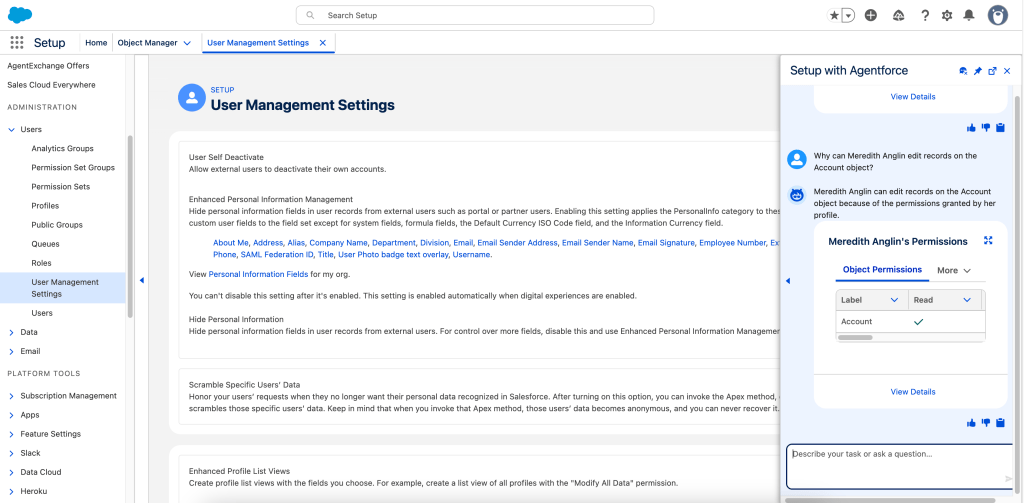Open Profiles in sidebar
Image resolution: width=1024 pixels, height=503 pixels.
click(45, 206)
